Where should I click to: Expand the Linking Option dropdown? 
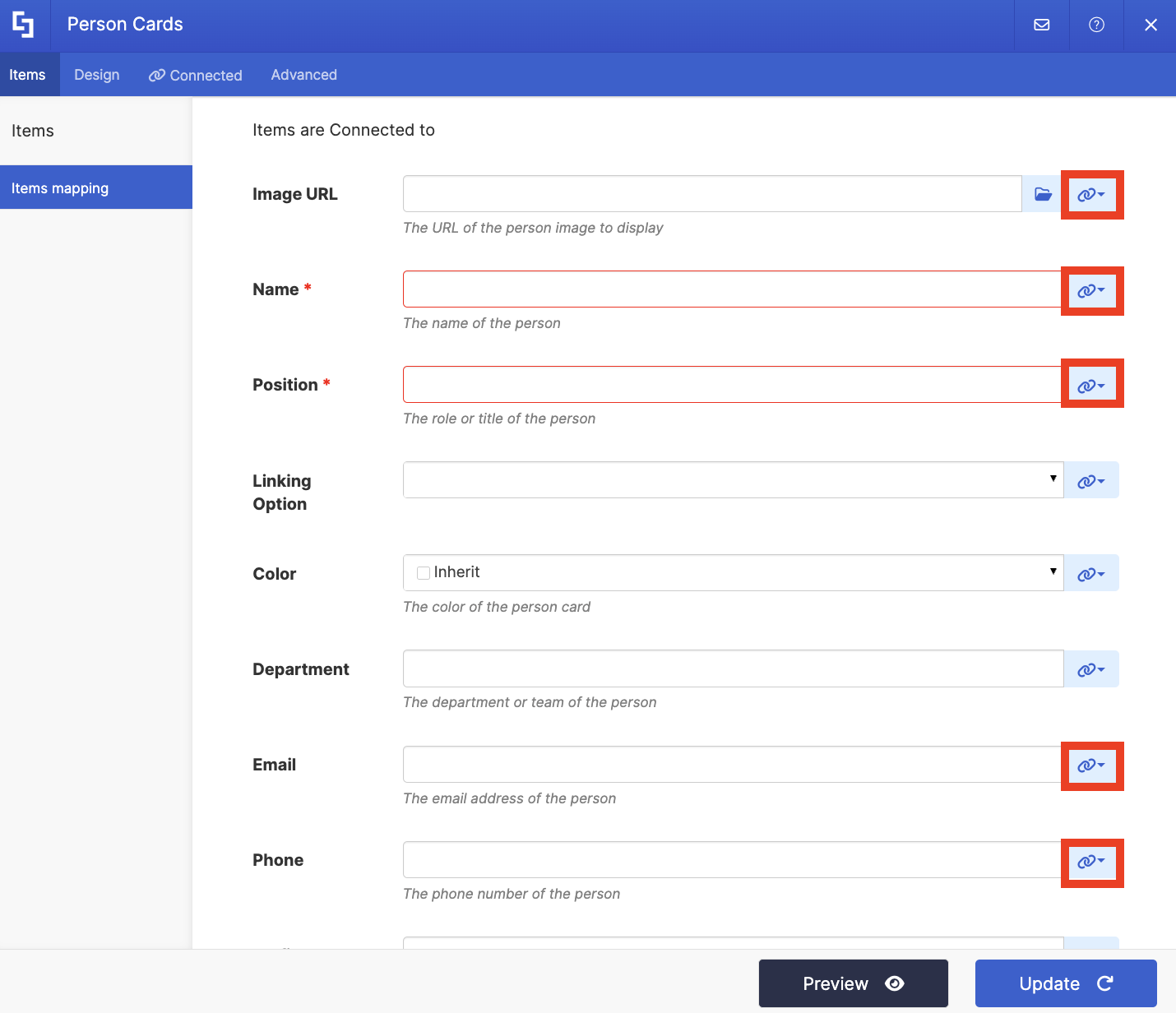[x=733, y=479]
